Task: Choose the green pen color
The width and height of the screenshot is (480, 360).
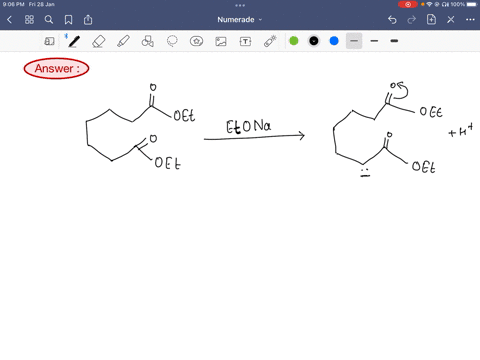Action: click(294, 41)
